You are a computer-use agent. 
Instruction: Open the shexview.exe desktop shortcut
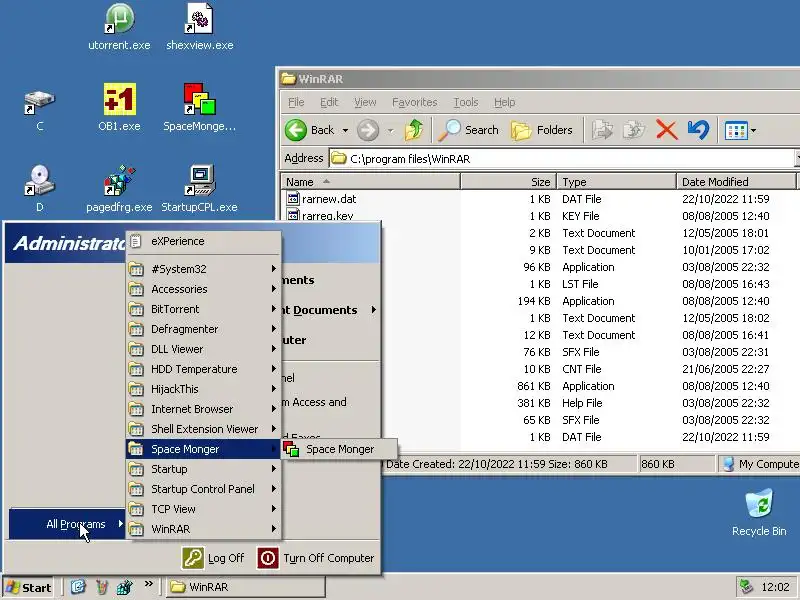click(199, 27)
